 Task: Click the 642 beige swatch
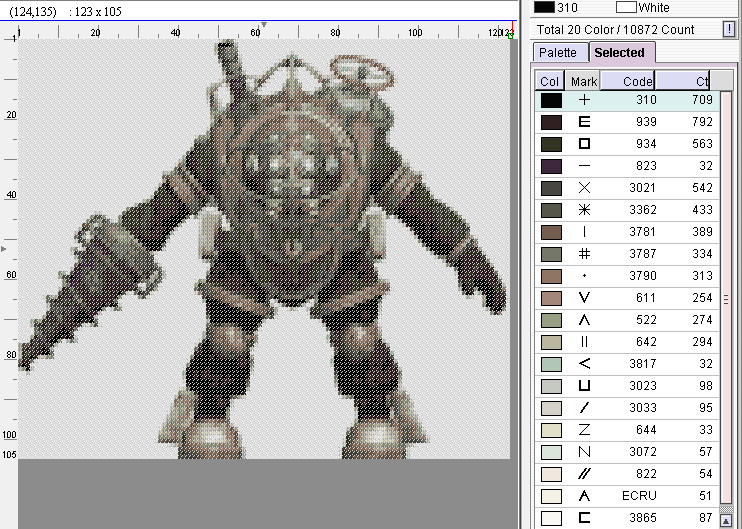[x=551, y=342]
